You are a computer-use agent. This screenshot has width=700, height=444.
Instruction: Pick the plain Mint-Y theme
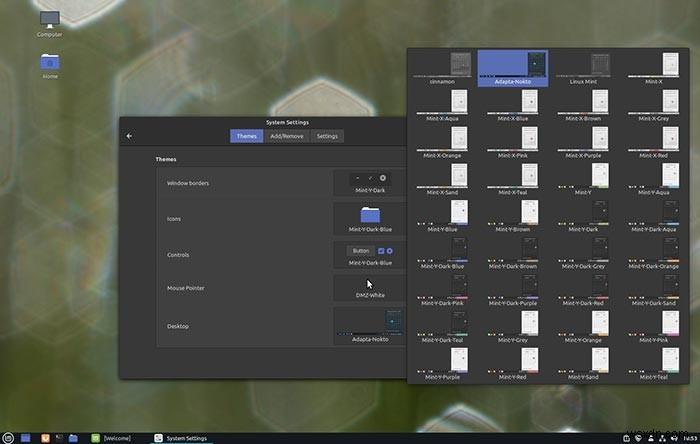click(x=583, y=179)
